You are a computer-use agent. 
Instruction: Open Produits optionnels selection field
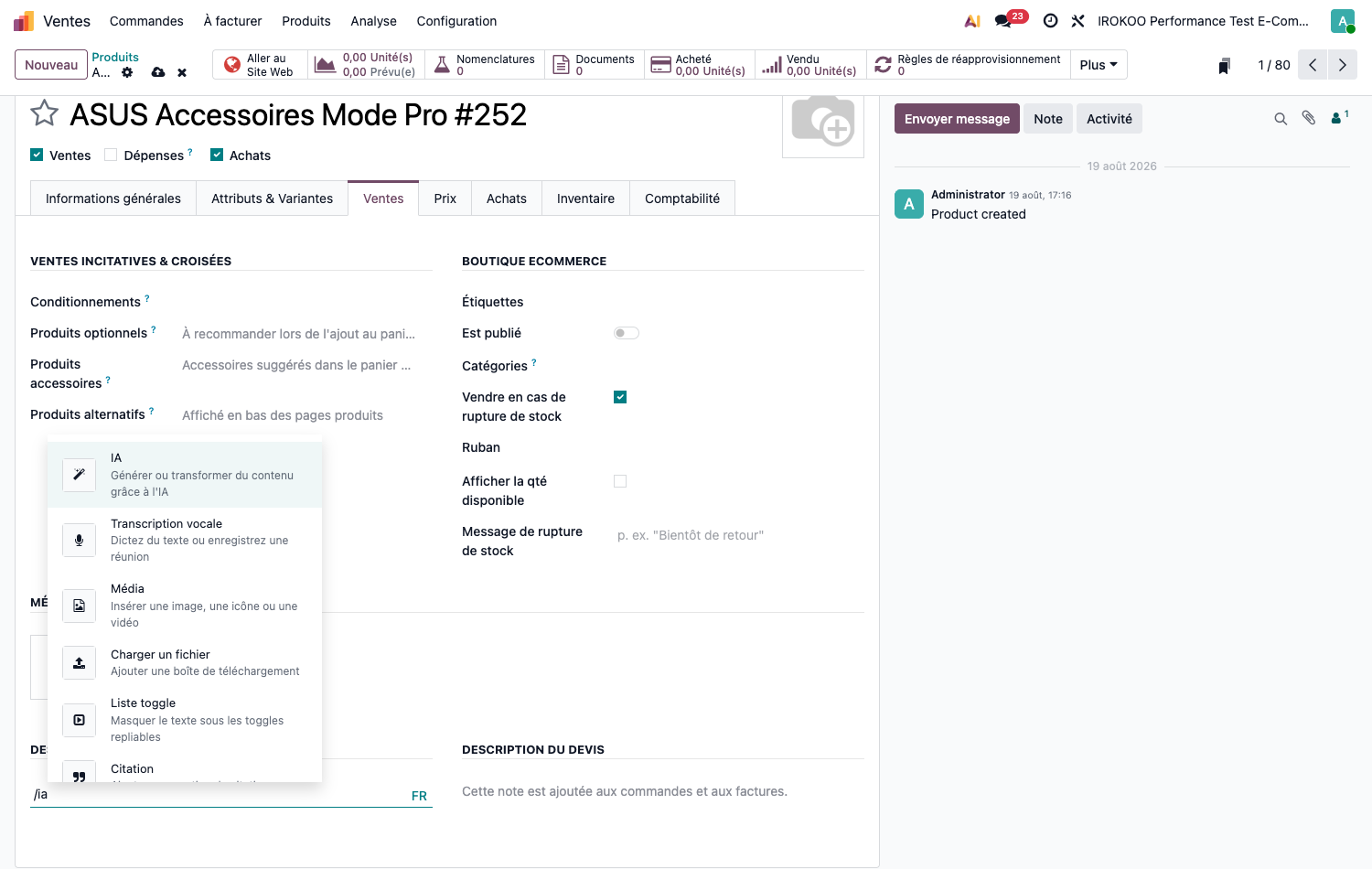306,334
